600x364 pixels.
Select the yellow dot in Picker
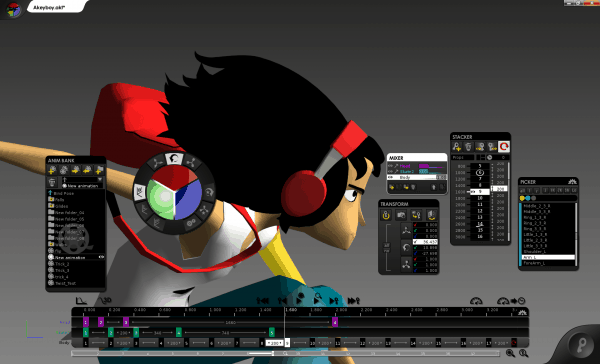coord(522,198)
